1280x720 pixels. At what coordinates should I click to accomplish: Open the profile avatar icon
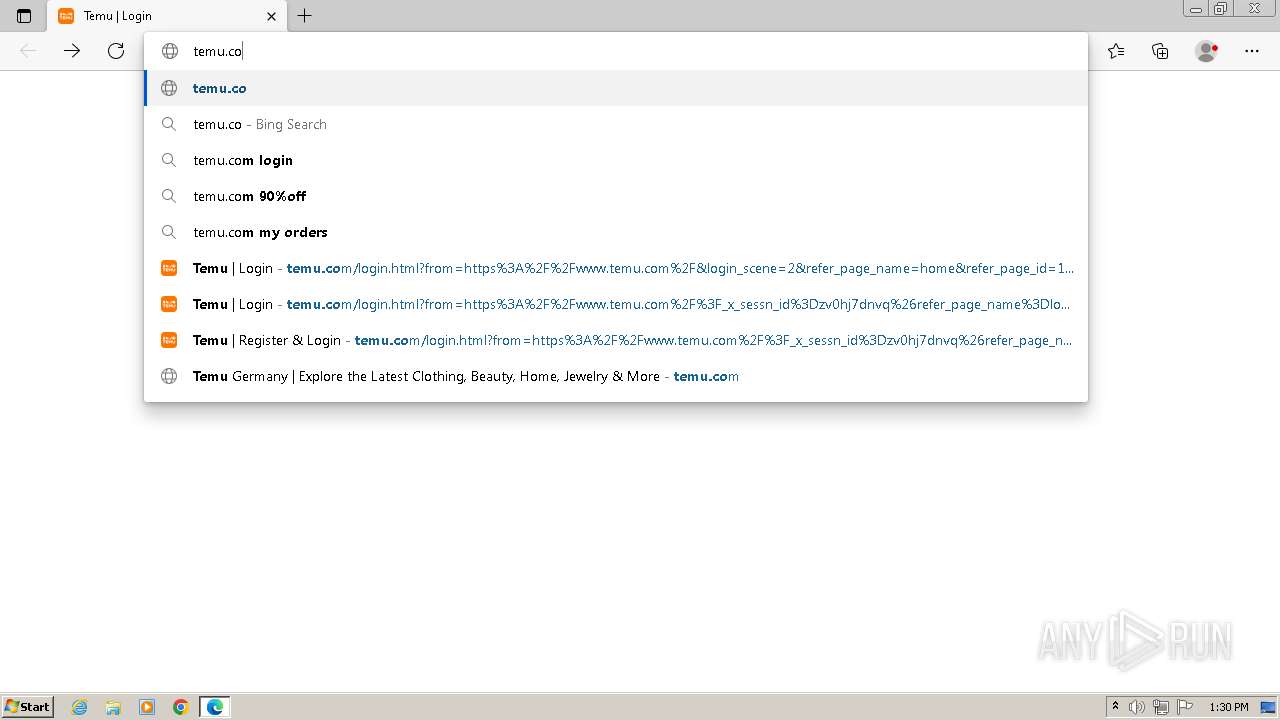click(1207, 51)
